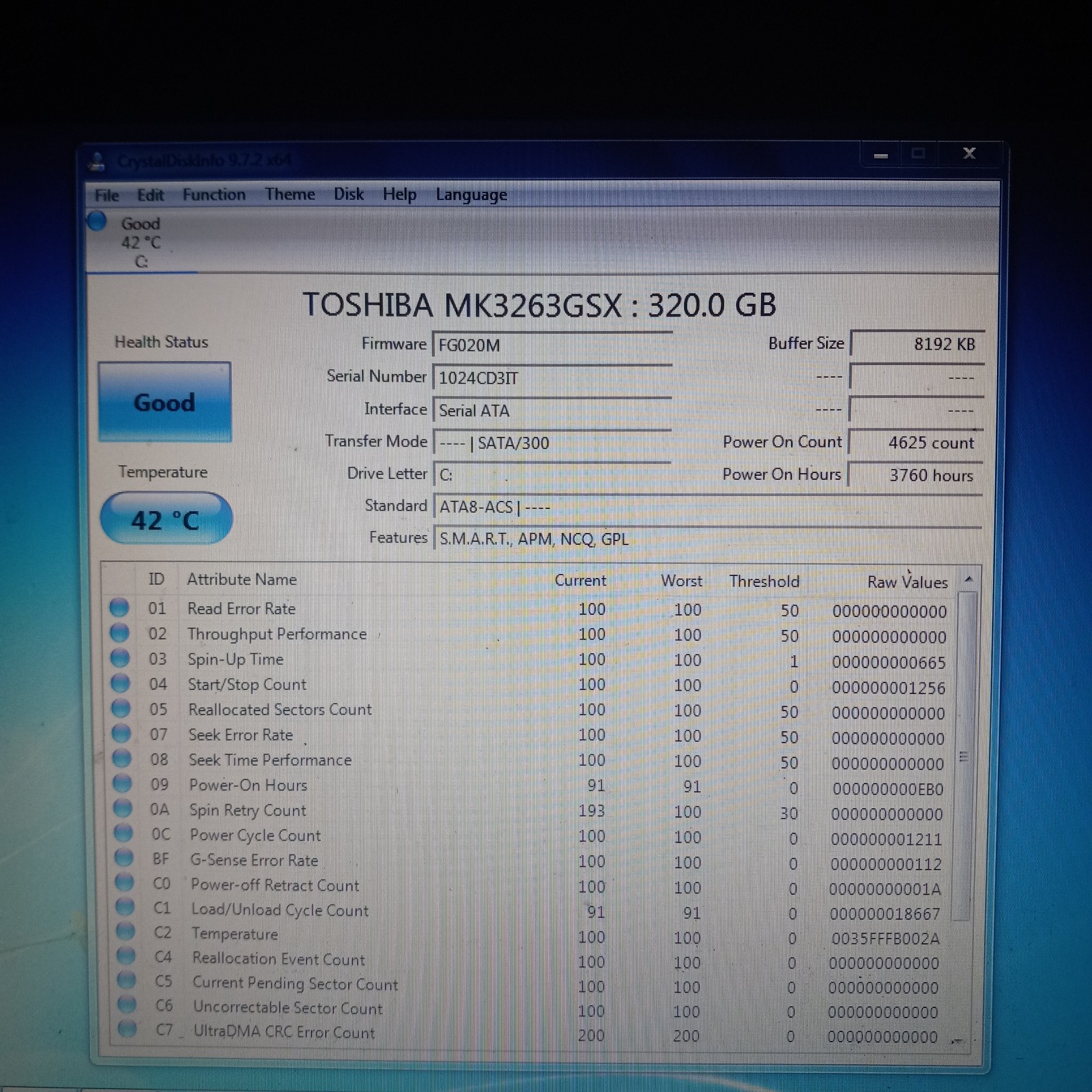
Task: Click status icon for Power Cycle Count
Action: 124,833
